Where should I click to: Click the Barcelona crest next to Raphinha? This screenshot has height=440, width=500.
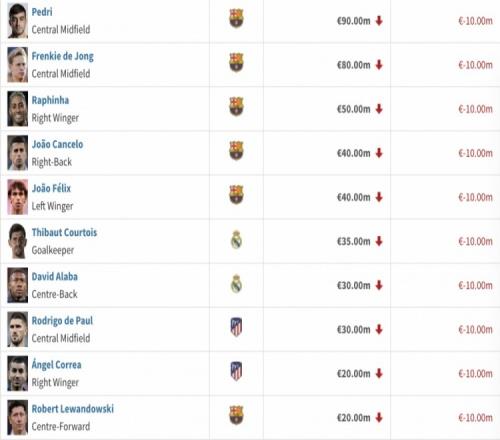coord(236,106)
